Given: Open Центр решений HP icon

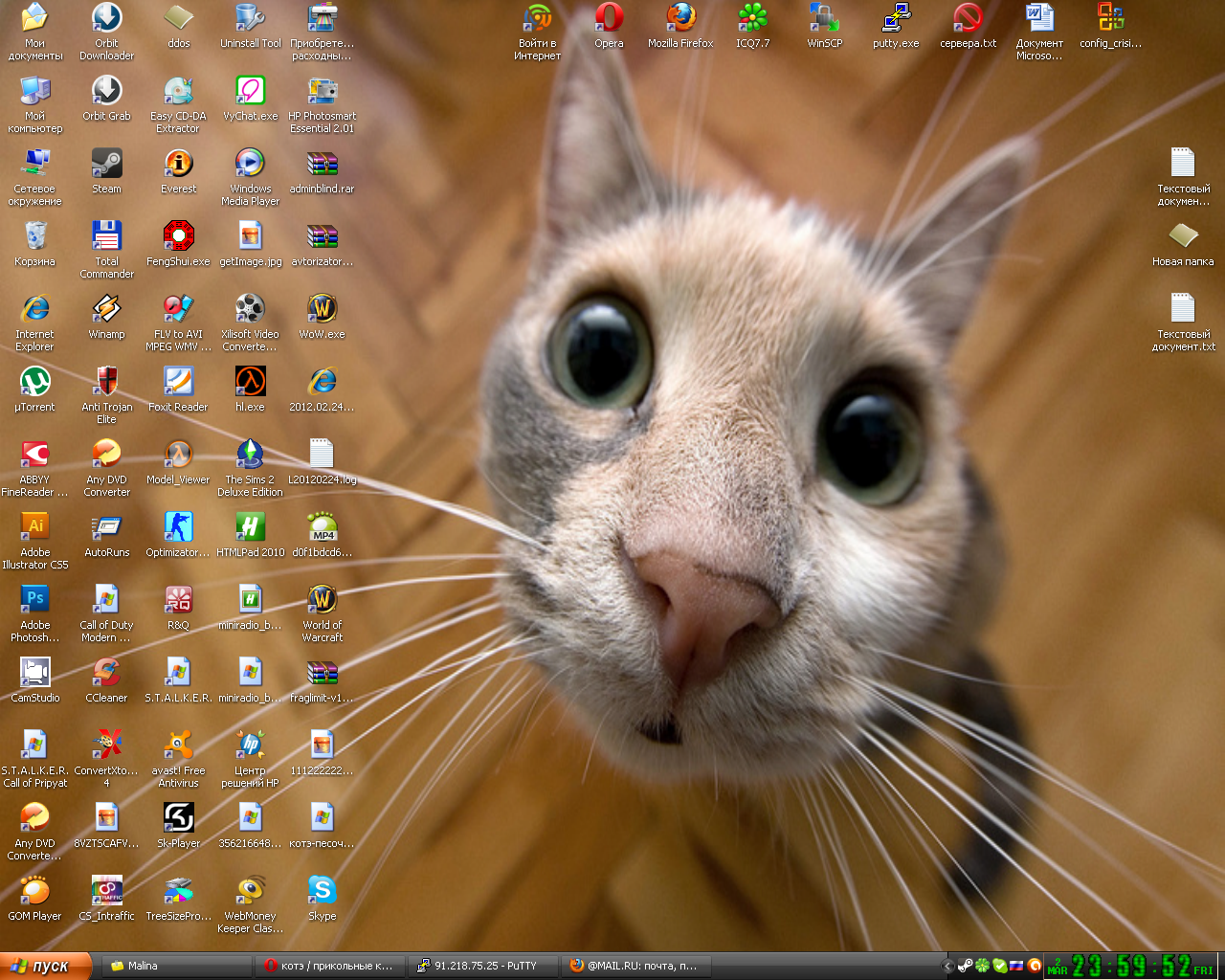Looking at the screenshot, I should [250, 746].
